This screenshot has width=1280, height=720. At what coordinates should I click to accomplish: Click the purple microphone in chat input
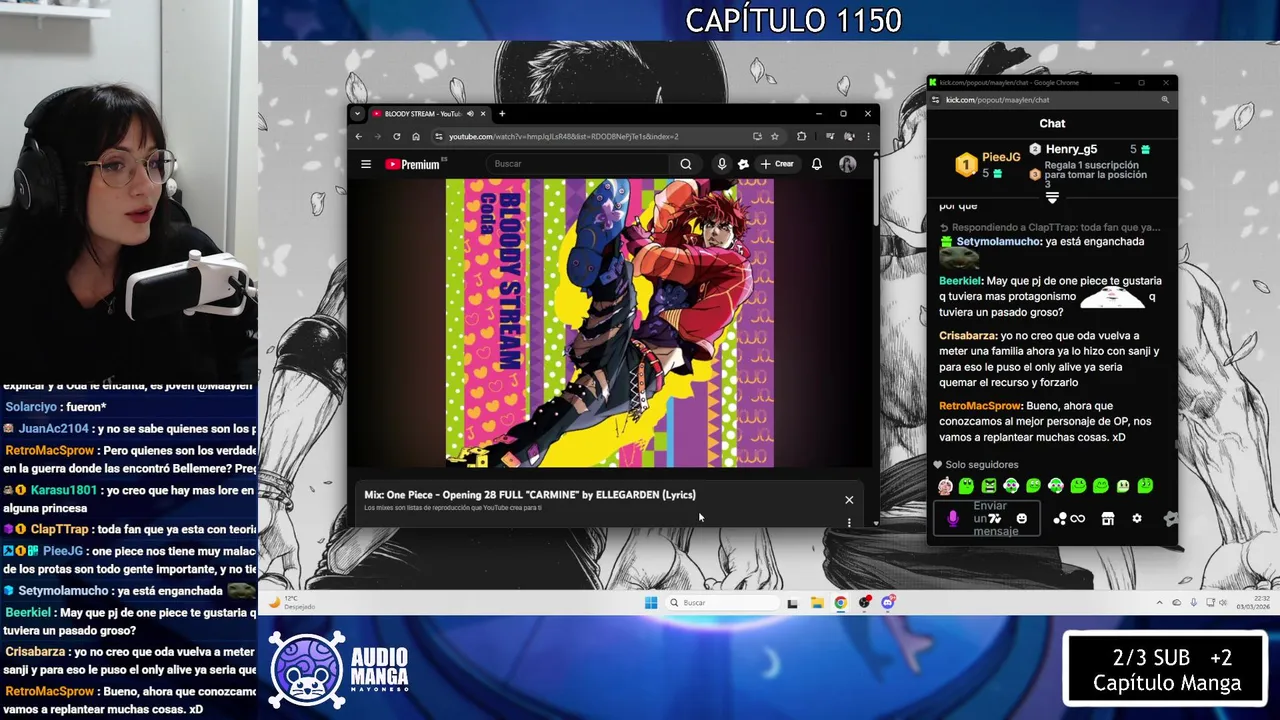point(953,518)
